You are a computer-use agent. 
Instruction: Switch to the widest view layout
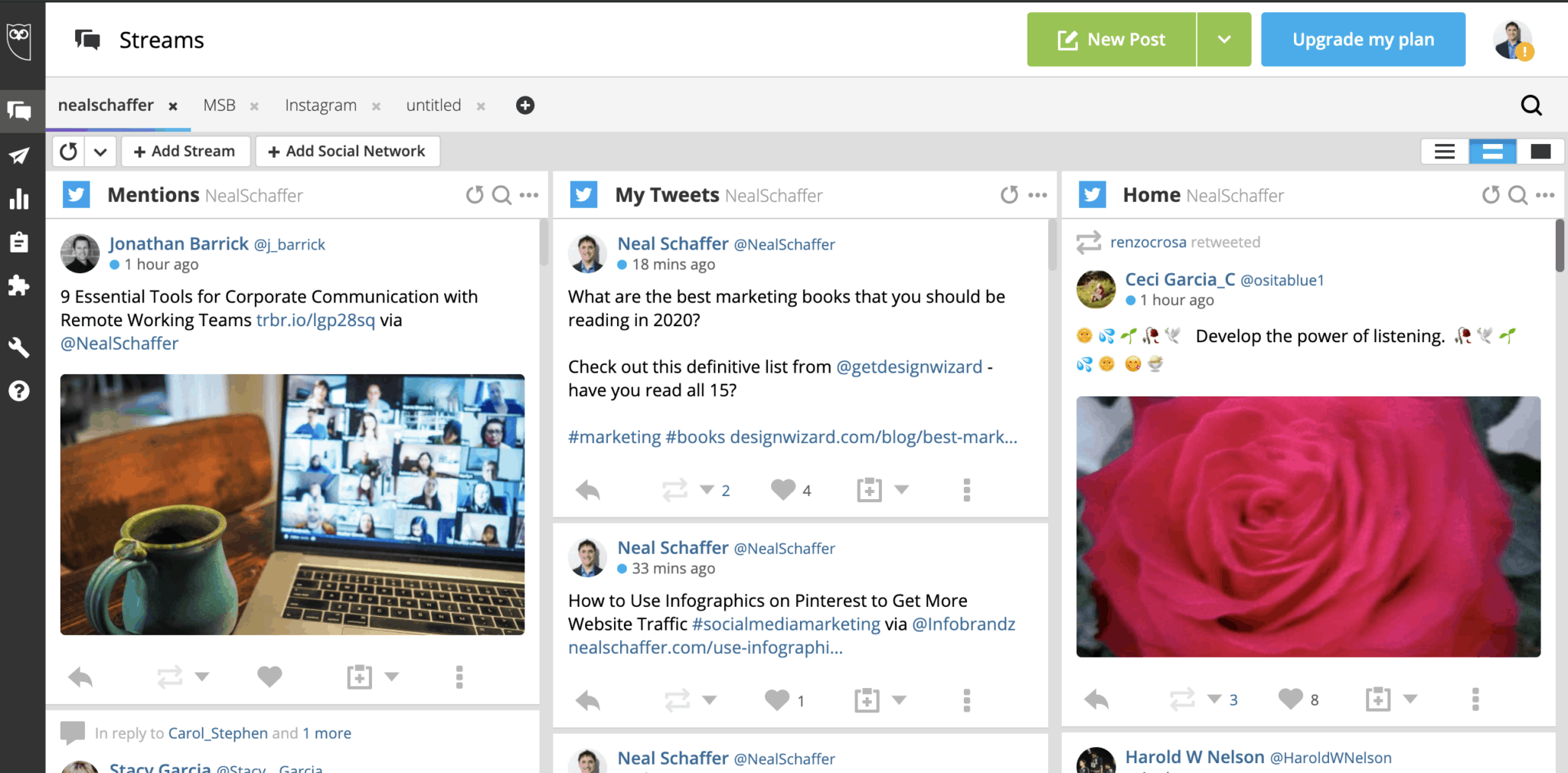pos(1540,152)
